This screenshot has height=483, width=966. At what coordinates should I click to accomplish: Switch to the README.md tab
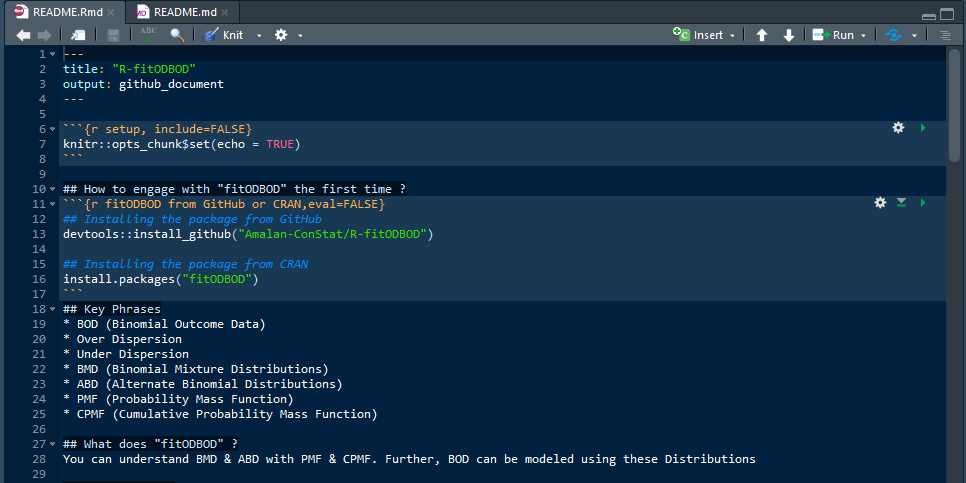tap(182, 12)
